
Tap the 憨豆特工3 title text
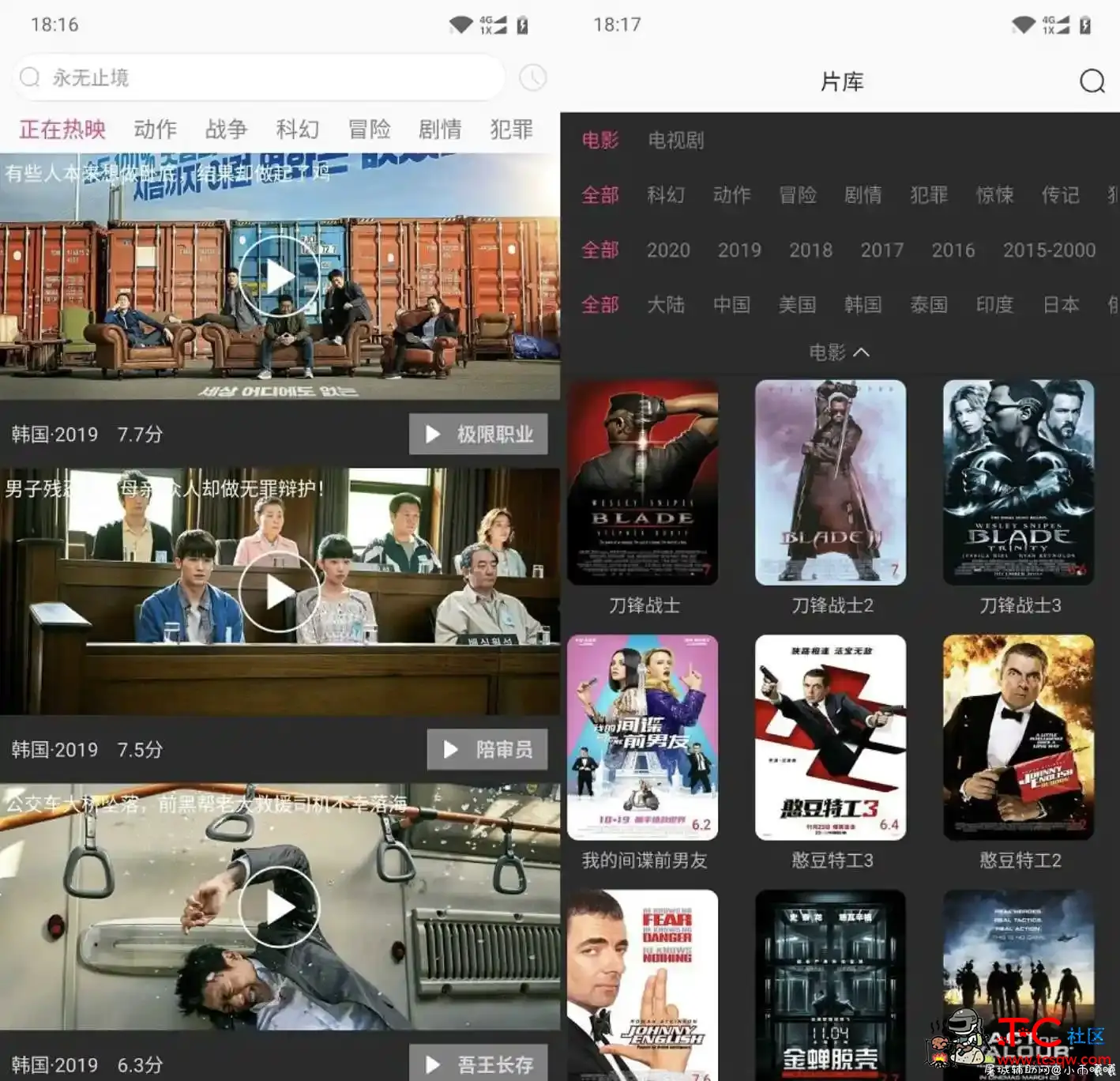coord(832,861)
